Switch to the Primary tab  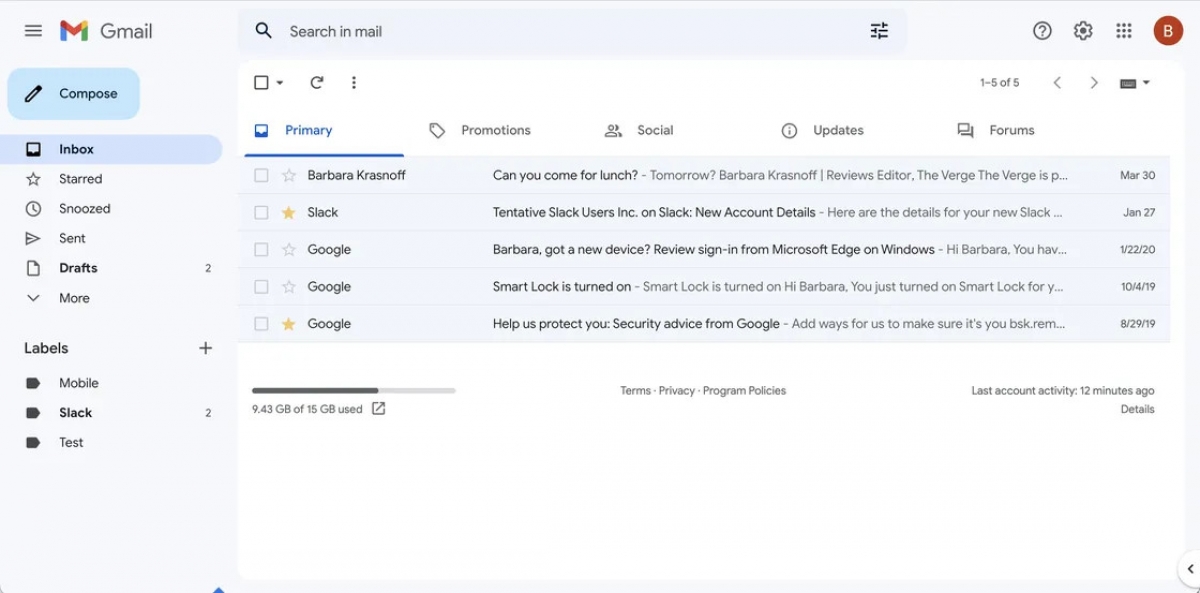click(323, 131)
